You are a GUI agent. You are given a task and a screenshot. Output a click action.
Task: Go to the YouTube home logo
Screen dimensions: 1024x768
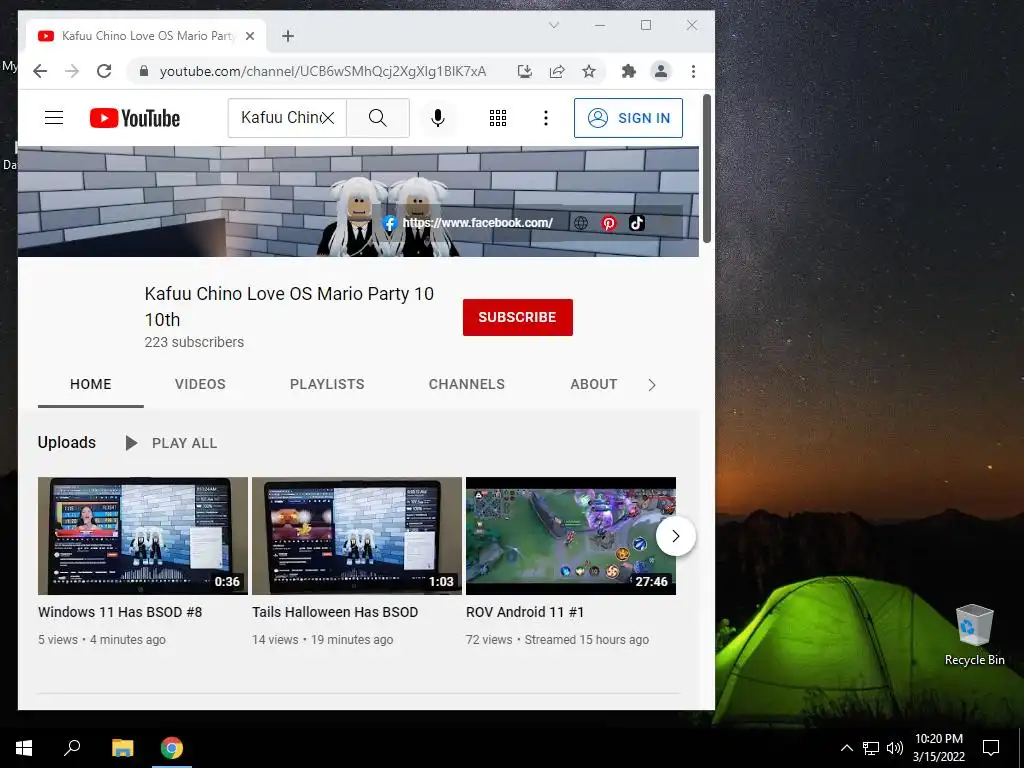tap(135, 118)
